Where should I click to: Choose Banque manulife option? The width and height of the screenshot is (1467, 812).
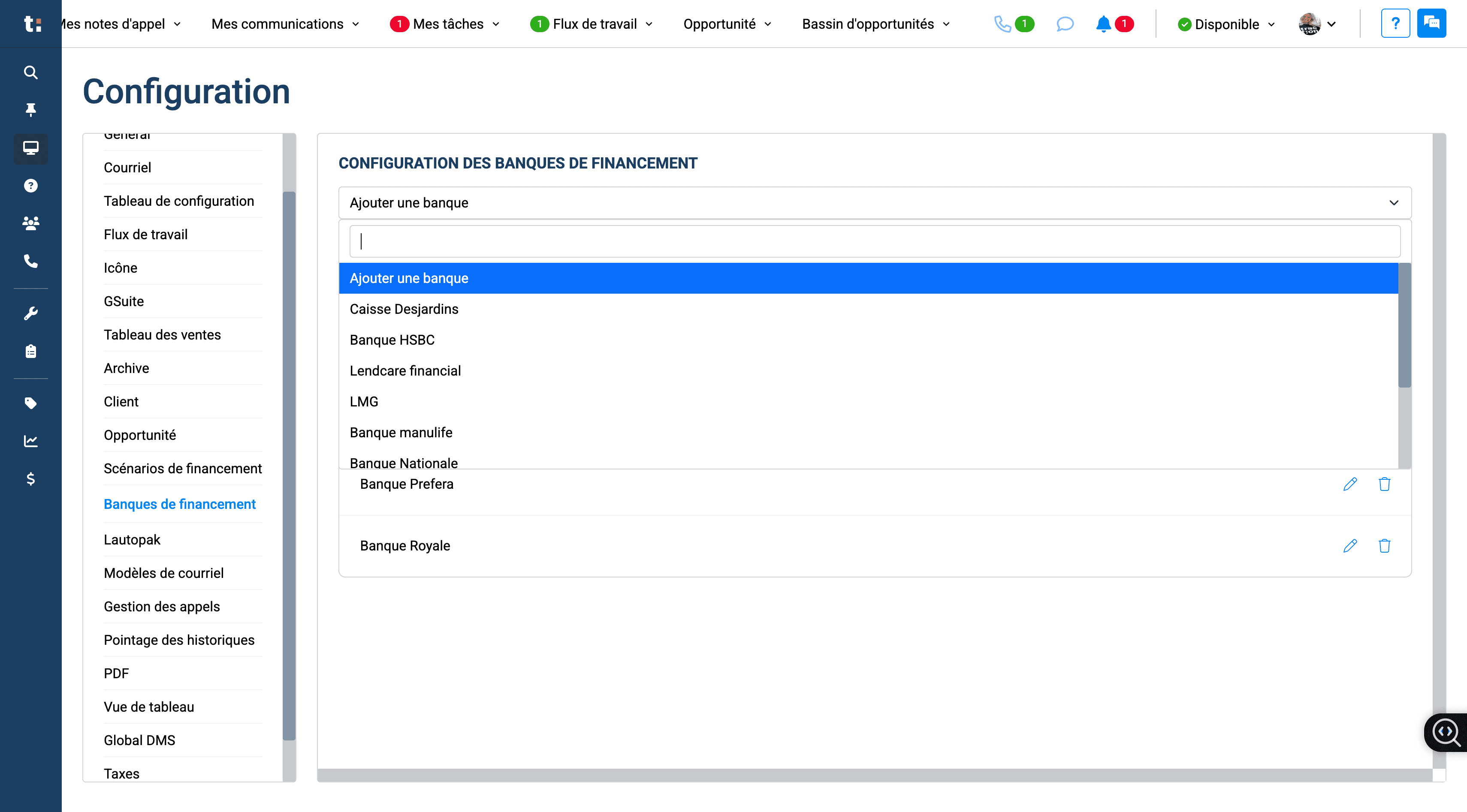click(869, 433)
